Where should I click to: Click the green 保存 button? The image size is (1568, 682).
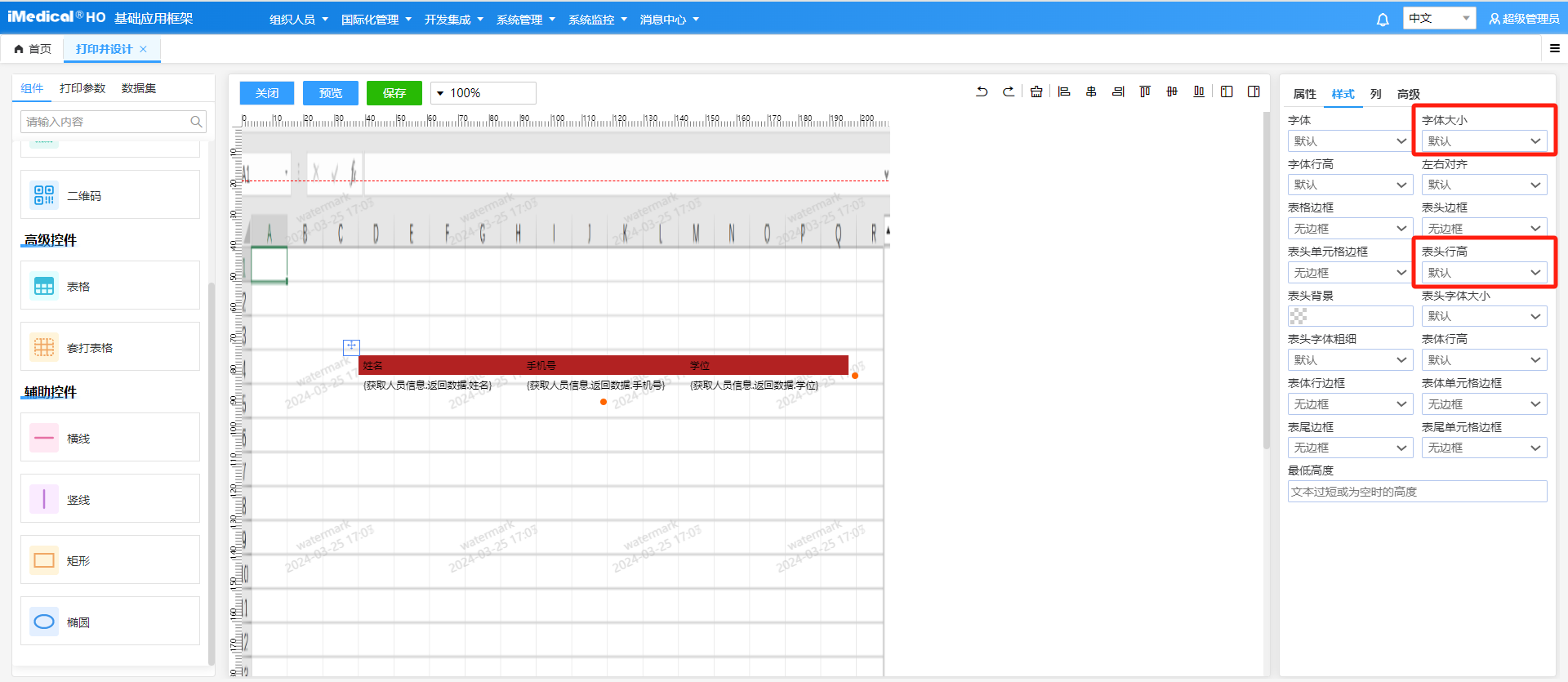pyautogui.click(x=394, y=93)
